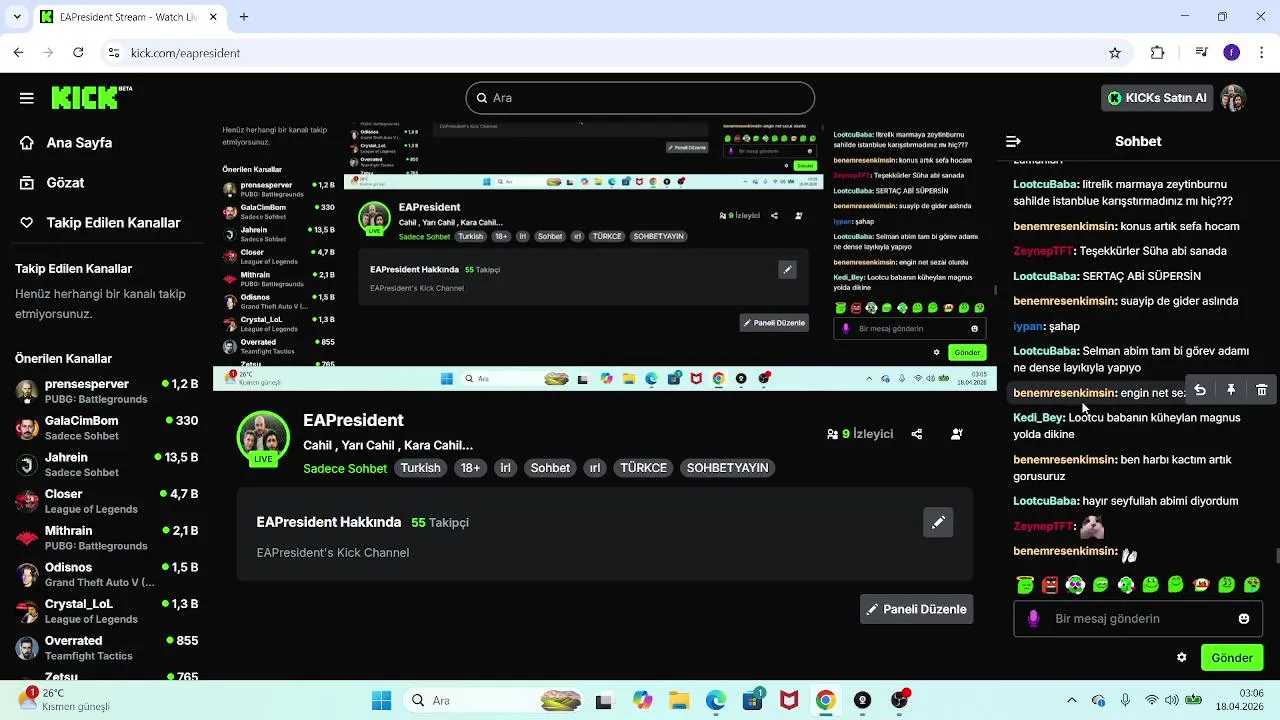1280x720 pixels.
Task: Click the 18+ tag
Action: [x=470, y=468]
